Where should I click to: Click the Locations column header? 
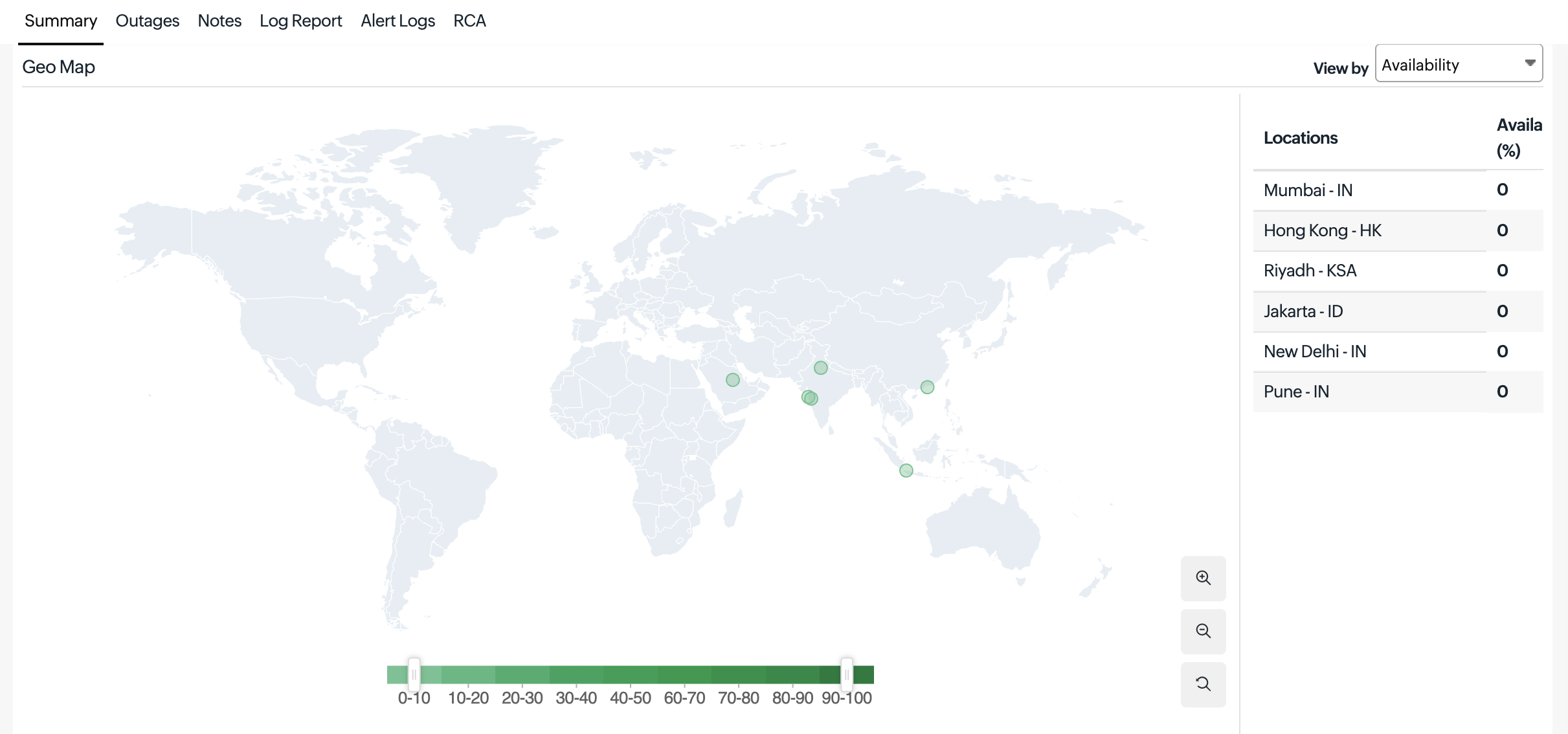coord(1300,138)
